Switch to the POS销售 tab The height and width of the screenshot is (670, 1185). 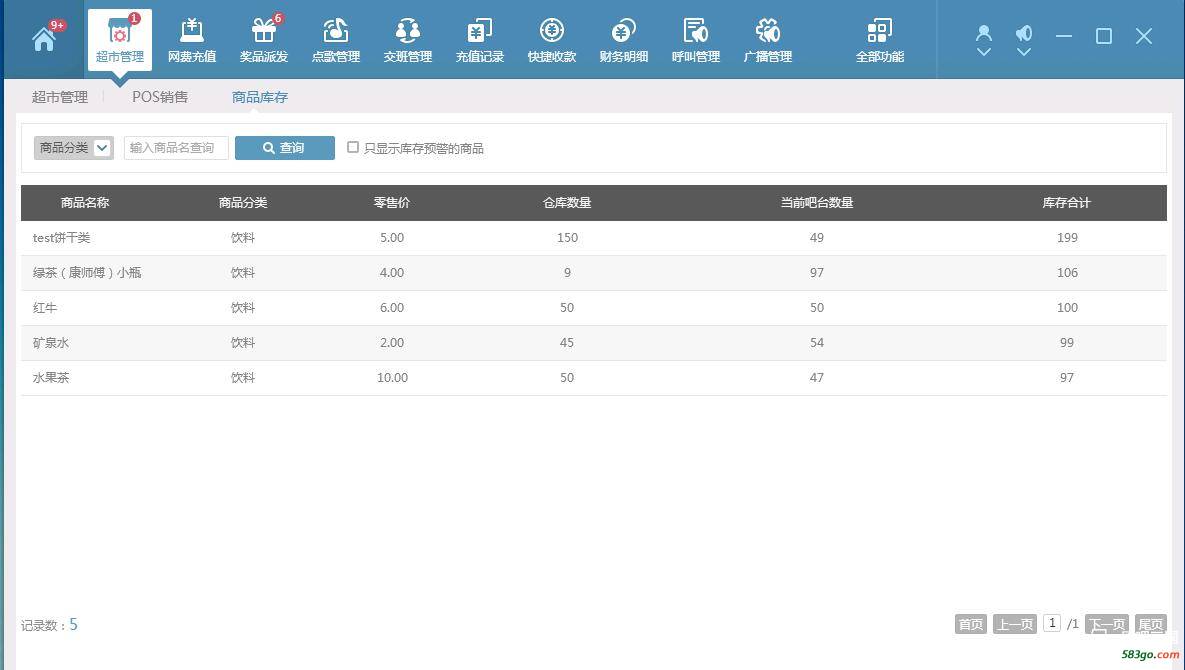click(x=160, y=97)
